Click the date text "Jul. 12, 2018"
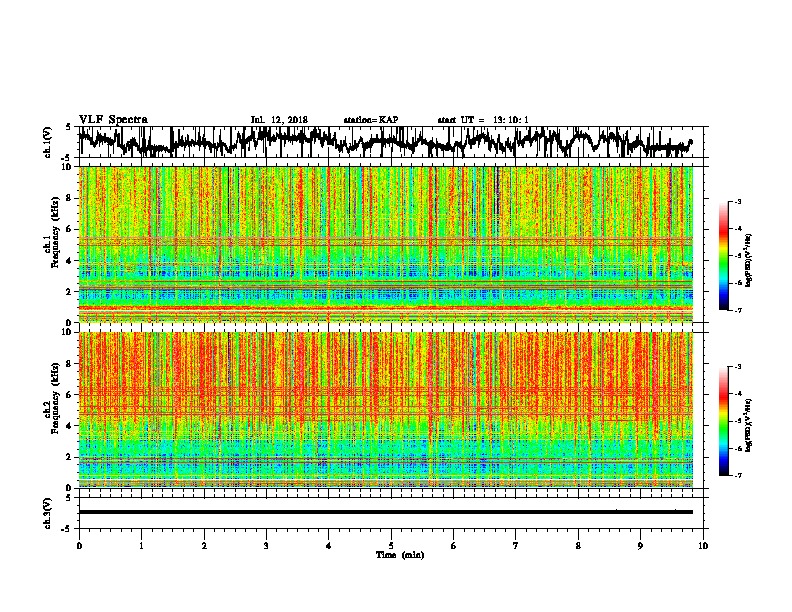The image size is (792, 612). click(x=279, y=120)
